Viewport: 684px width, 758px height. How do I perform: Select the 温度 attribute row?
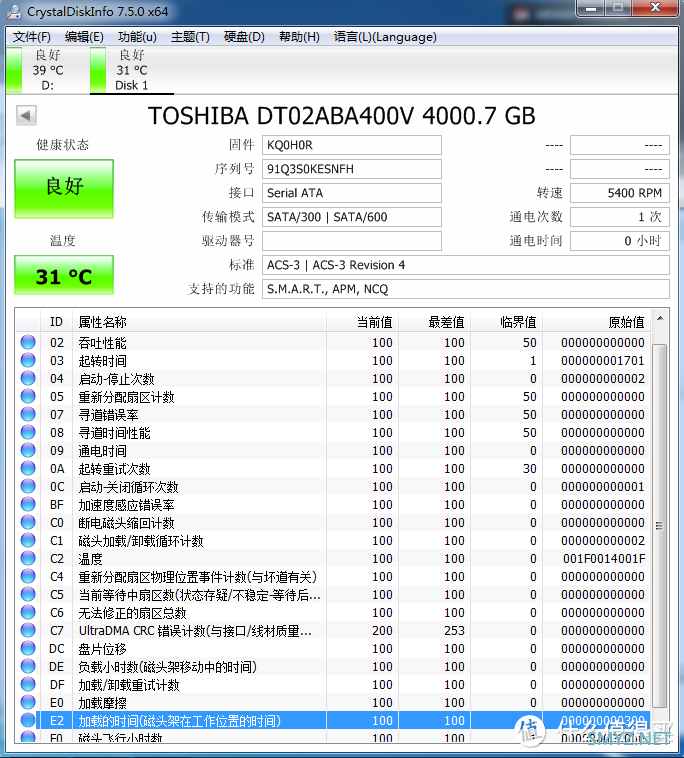pyautogui.click(x=333, y=558)
